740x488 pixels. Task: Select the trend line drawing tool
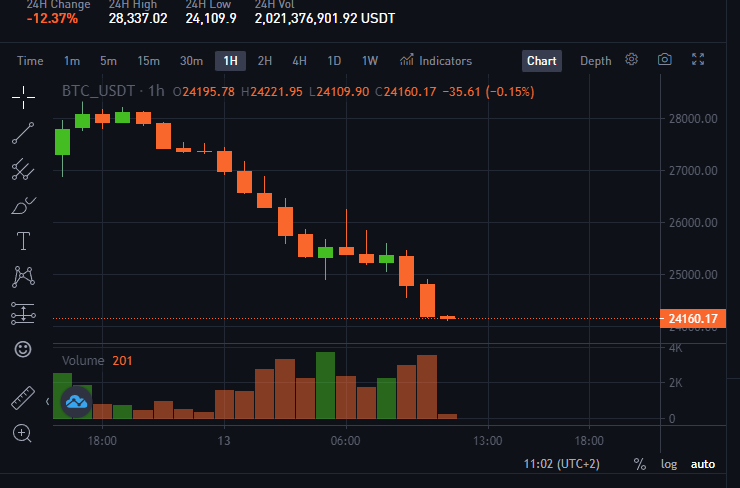(23, 133)
